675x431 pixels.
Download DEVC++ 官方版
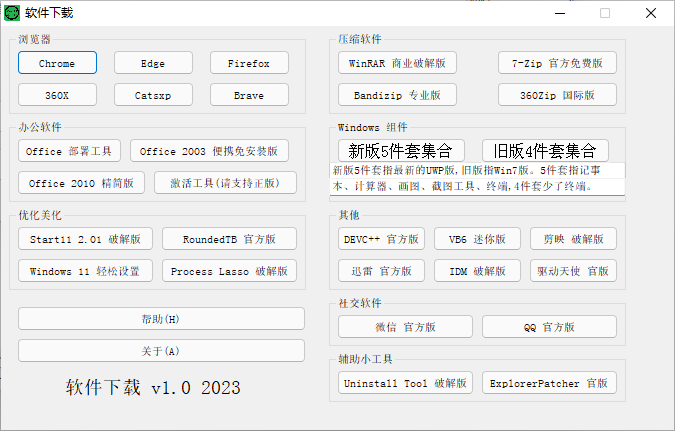pos(381,239)
